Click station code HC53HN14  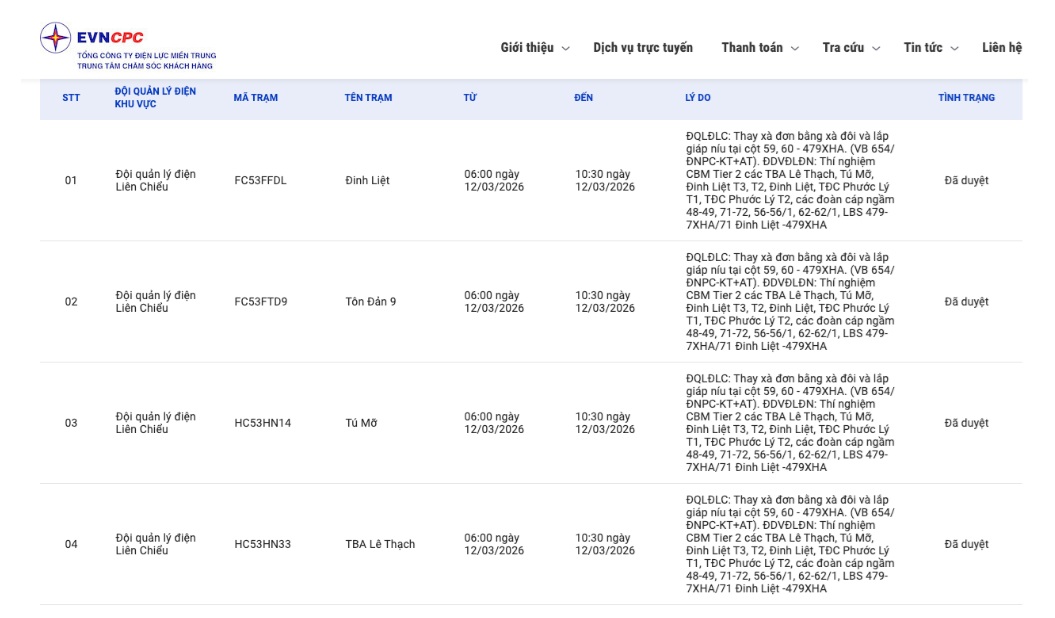pos(262,423)
